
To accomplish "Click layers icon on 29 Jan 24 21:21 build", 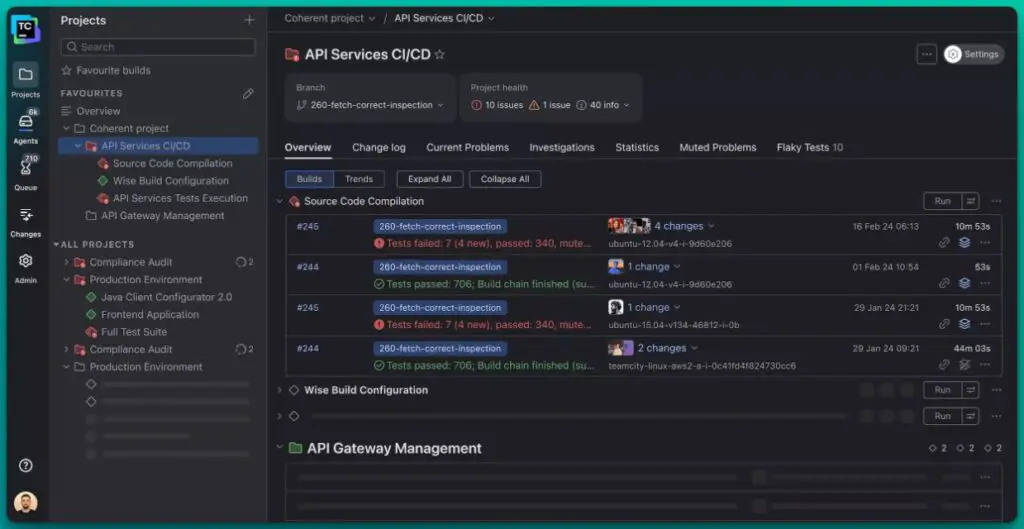I will (x=965, y=324).
